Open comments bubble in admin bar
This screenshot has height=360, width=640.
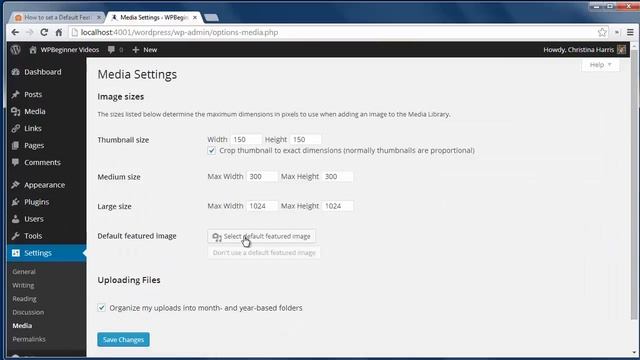tap(115, 49)
